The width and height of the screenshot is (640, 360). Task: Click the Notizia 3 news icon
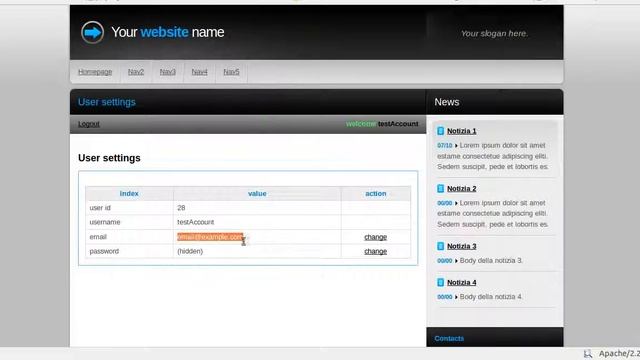[440, 246]
